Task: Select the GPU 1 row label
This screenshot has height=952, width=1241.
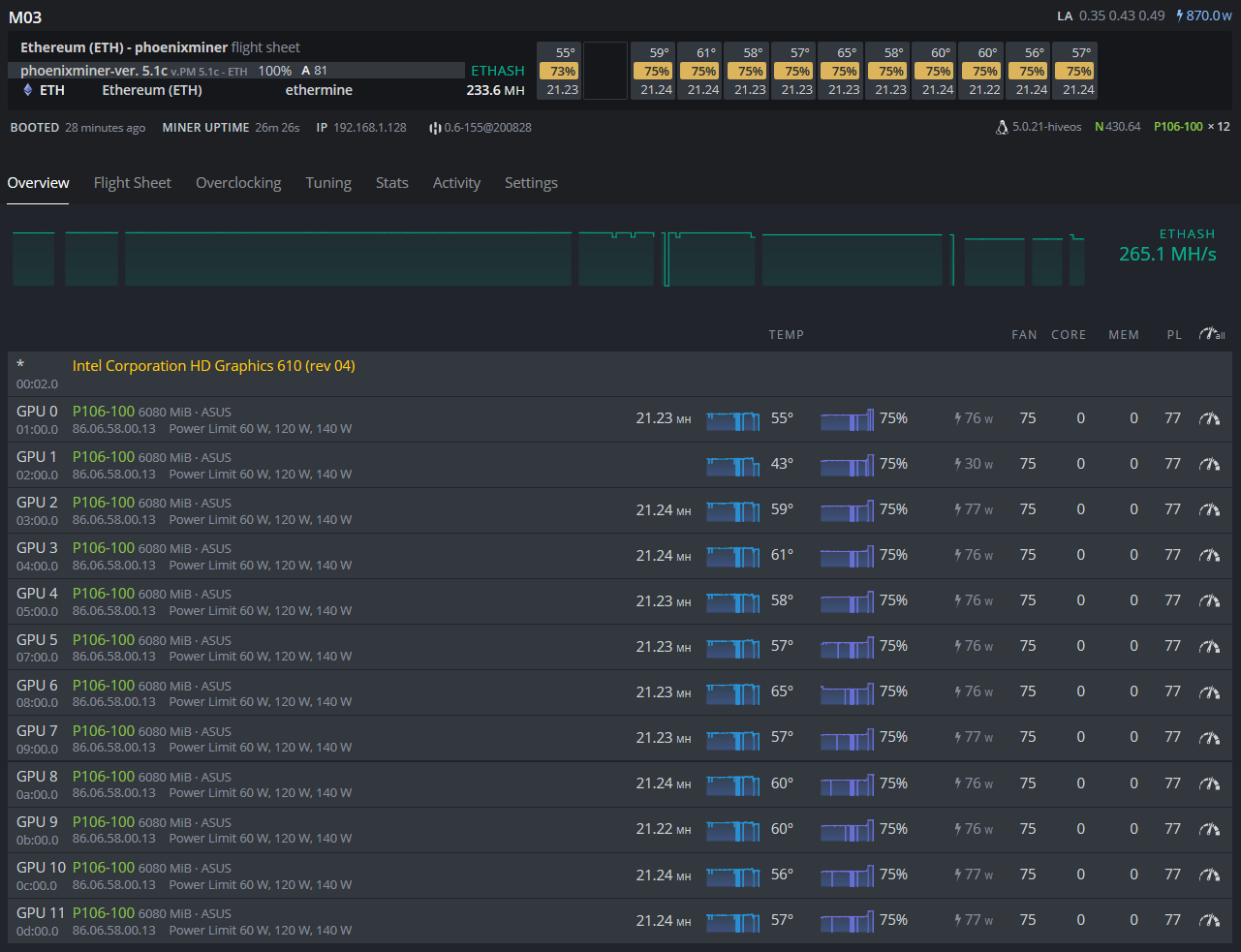Action: tap(37, 457)
